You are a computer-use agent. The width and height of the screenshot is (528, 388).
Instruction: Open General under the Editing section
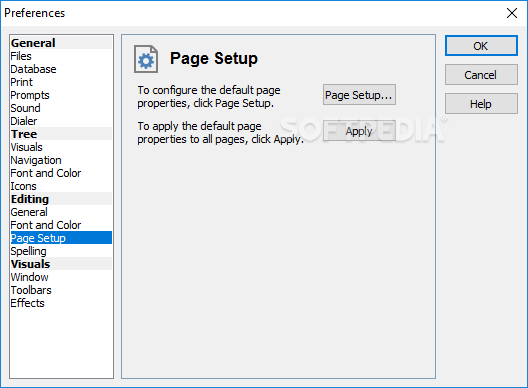point(61,212)
